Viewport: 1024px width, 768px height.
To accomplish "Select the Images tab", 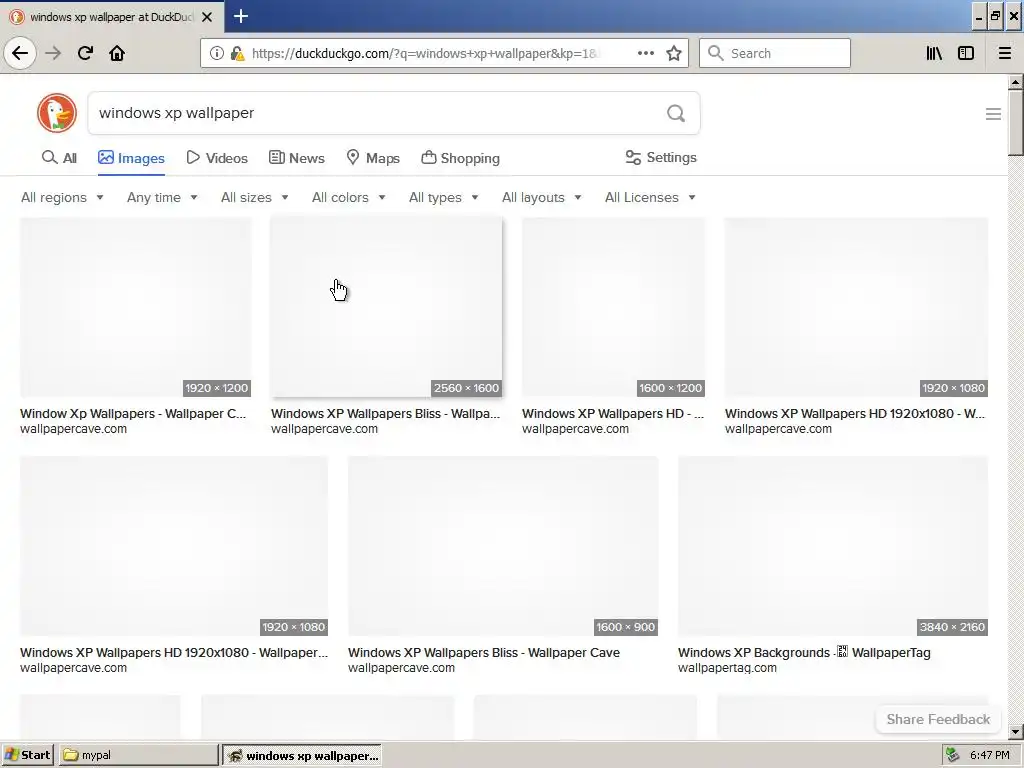I will point(131,158).
